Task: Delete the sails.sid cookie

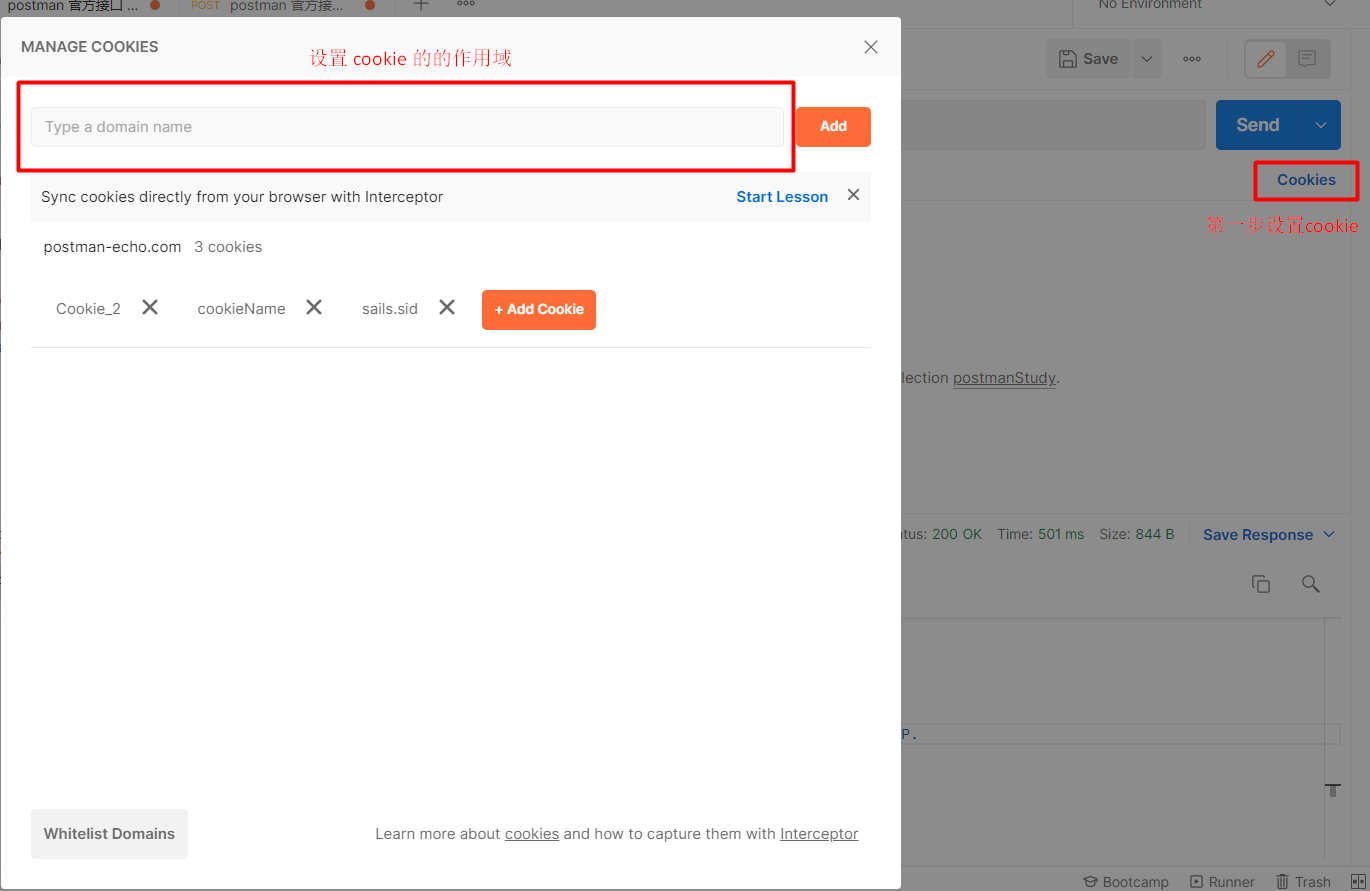Action: click(447, 307)
